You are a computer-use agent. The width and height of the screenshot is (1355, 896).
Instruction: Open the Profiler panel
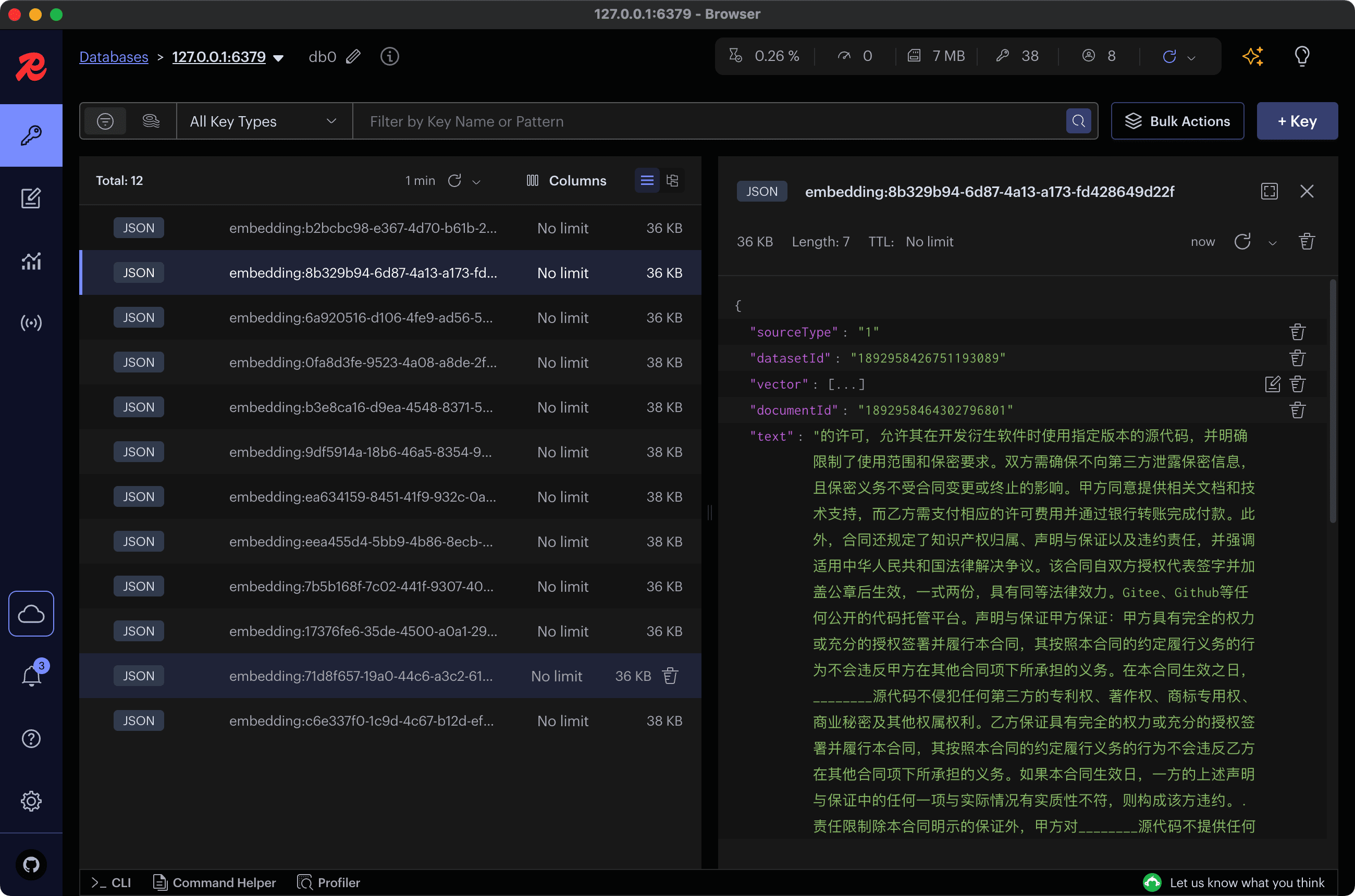pos(329,882)
